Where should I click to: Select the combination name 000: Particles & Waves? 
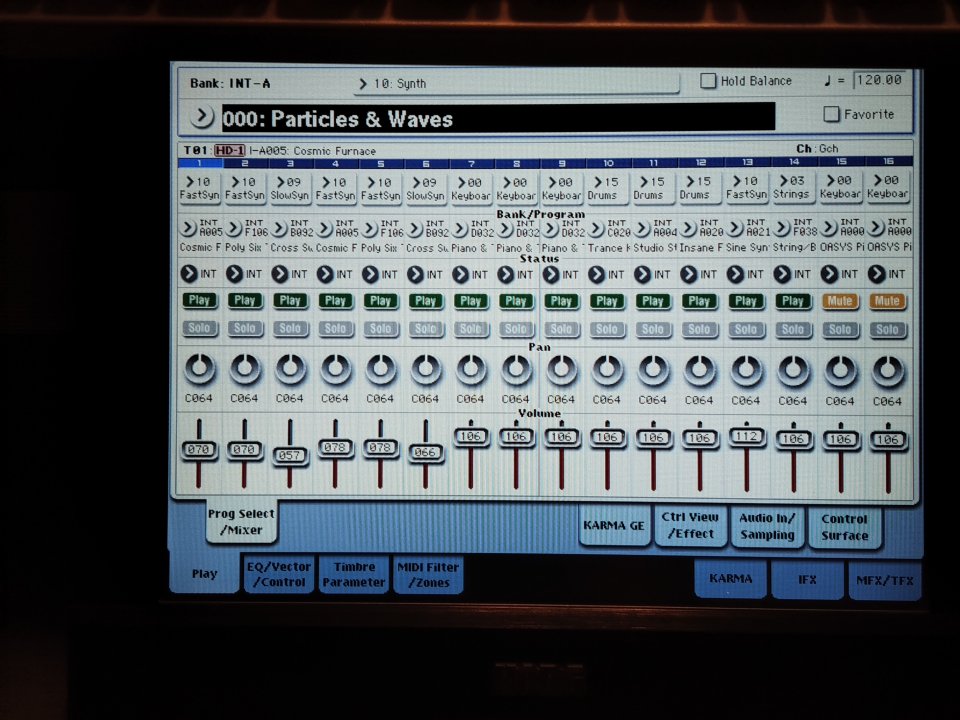(x=498, y=118)
